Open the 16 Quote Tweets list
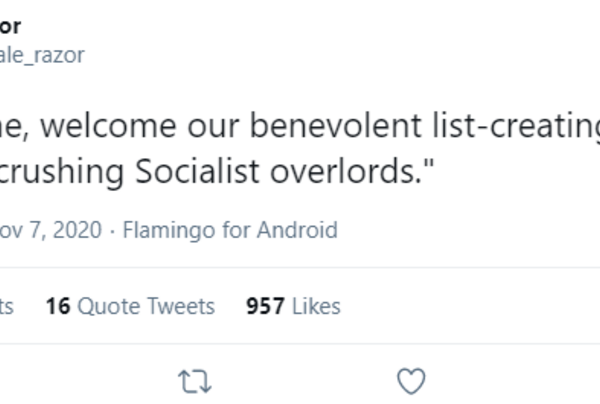600x404 pixels. point(130,306)
